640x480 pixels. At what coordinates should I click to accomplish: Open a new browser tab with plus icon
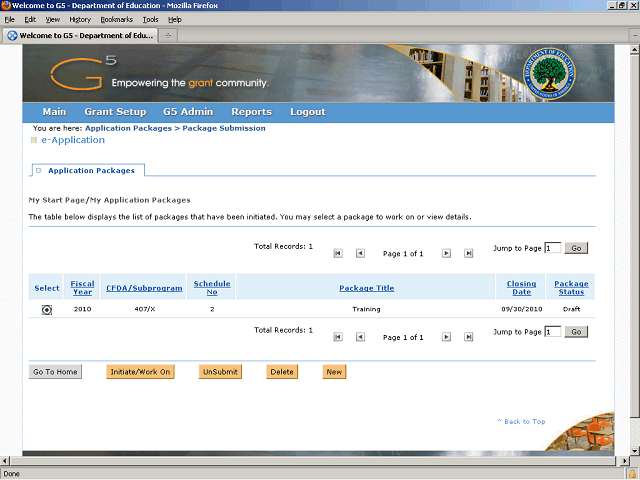tap(168, 36)
